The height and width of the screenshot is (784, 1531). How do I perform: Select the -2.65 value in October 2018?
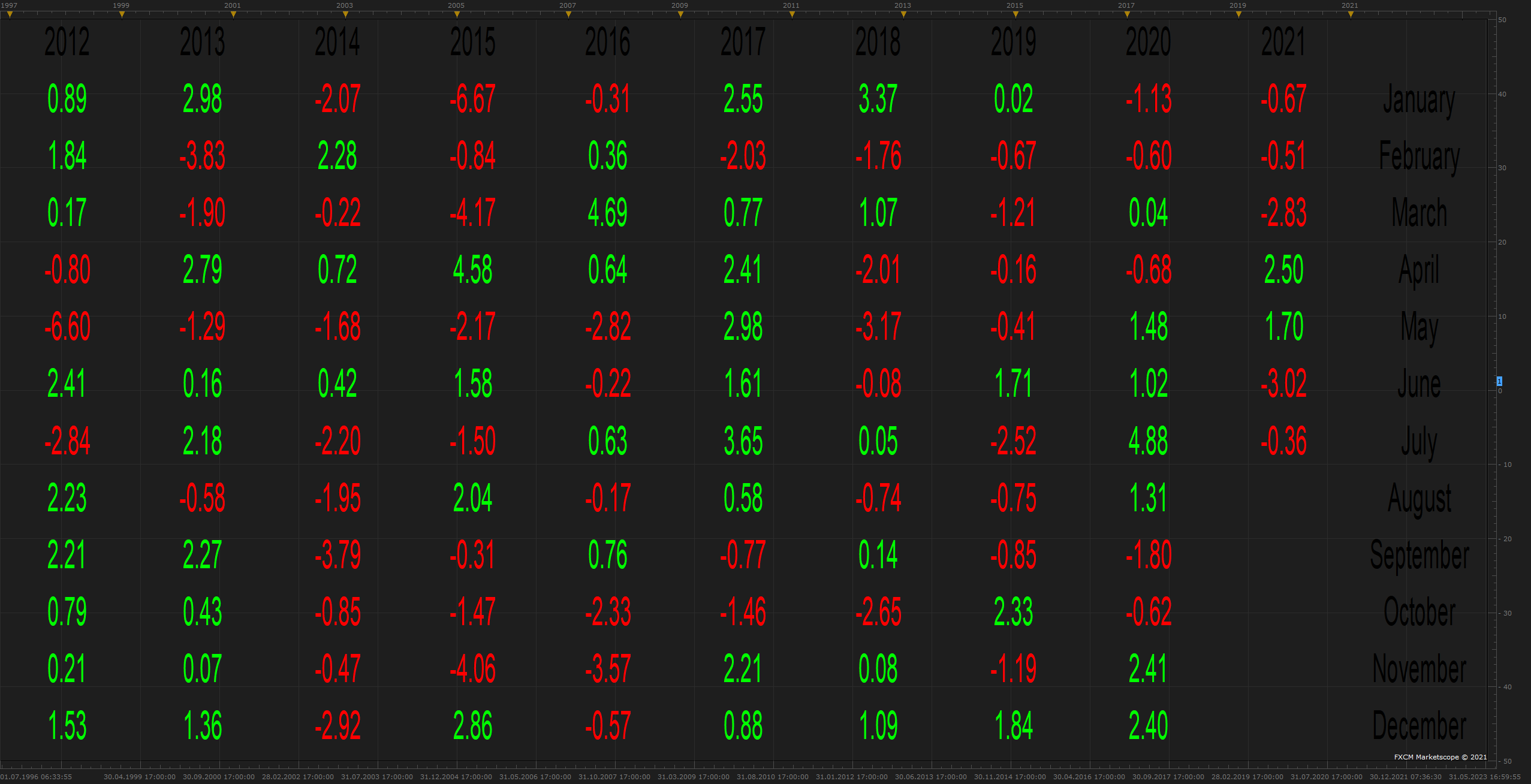click(x=878, y=612)
